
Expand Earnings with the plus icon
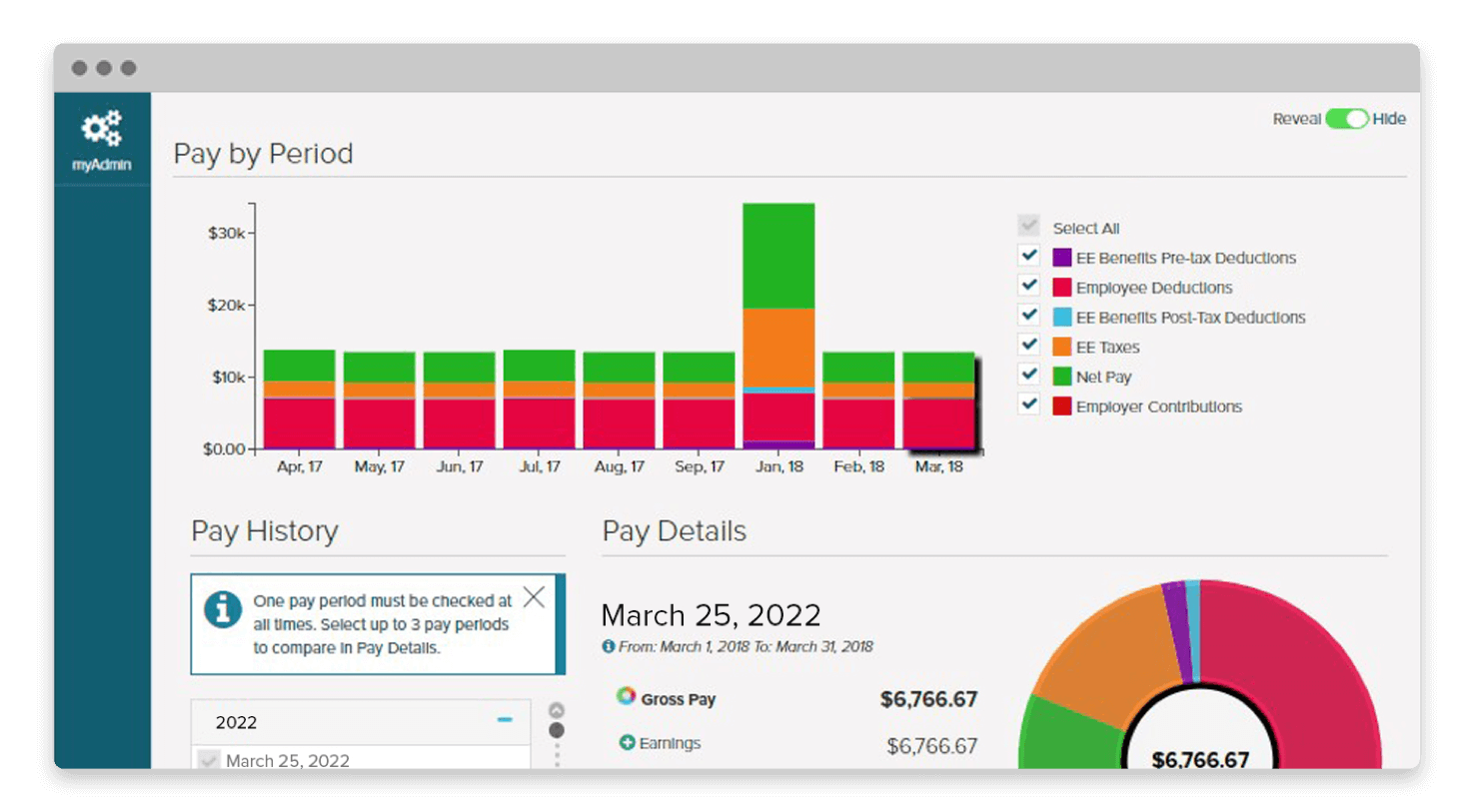coord(628,742)
